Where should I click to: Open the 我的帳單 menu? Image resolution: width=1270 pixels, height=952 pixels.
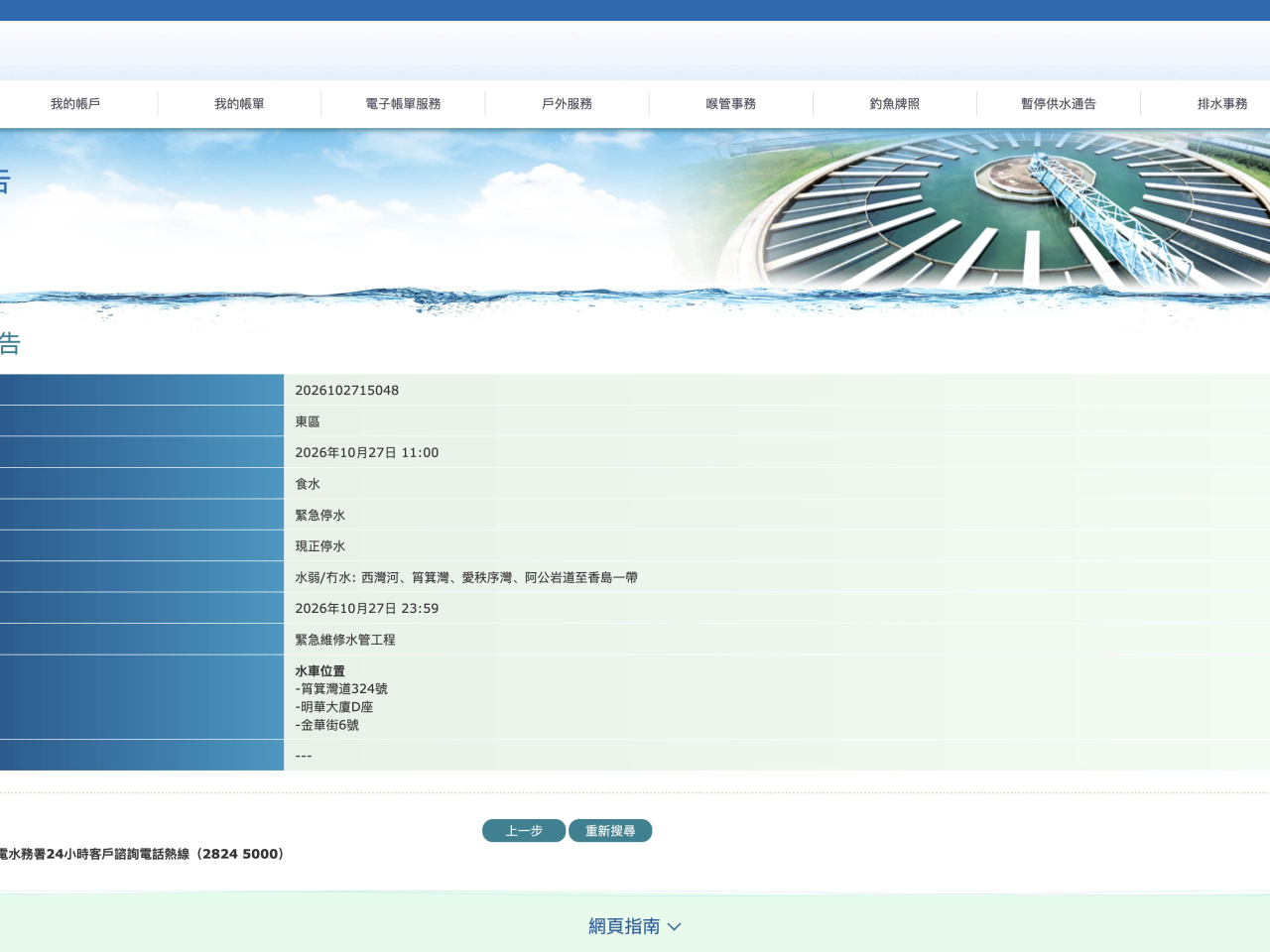(x=239, y=104)
